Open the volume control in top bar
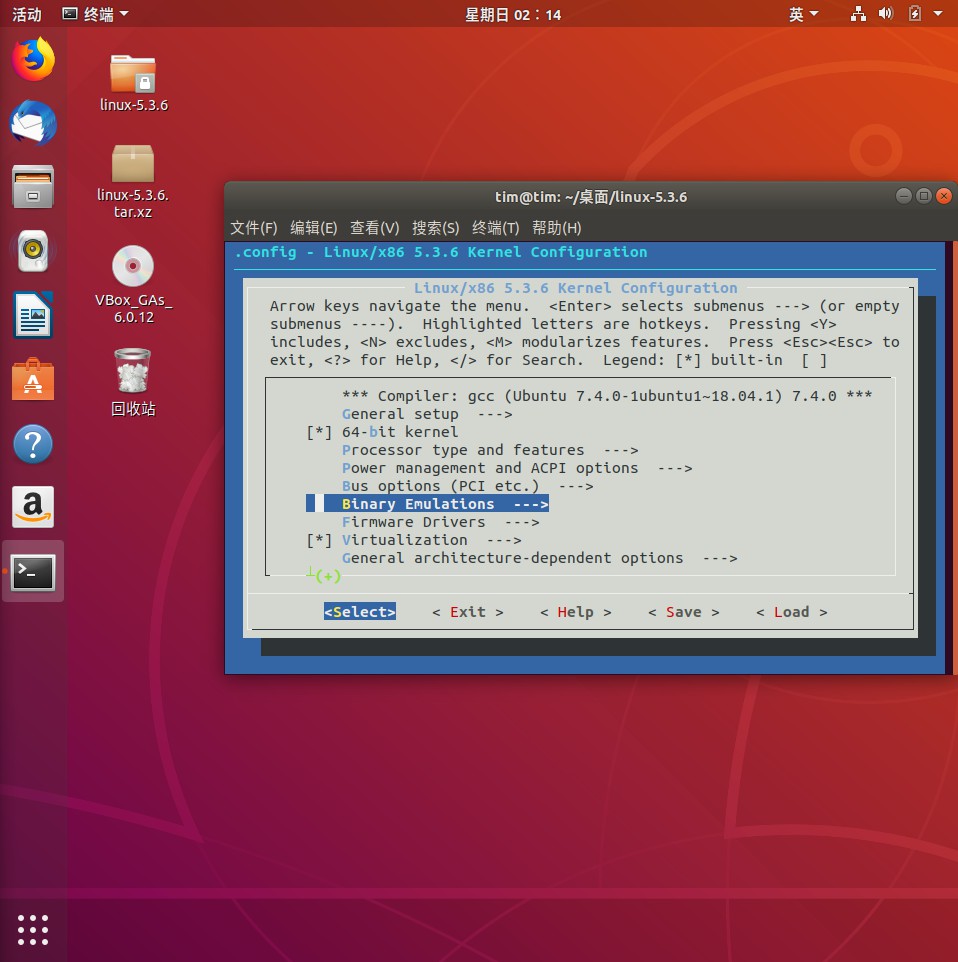958x962 pixels. 885,14
